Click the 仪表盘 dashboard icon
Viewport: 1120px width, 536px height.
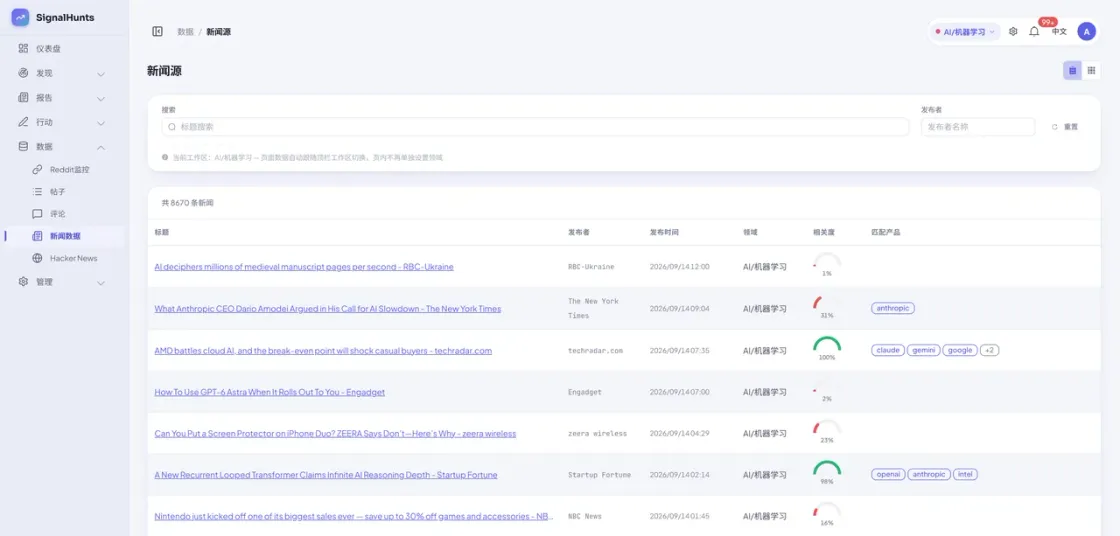click(23, 49)
